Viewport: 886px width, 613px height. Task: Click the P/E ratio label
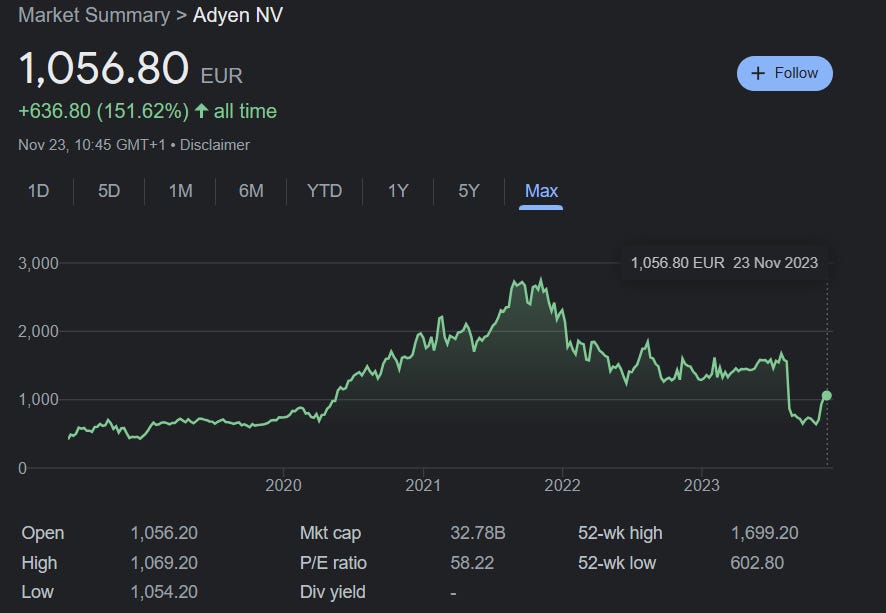pyautogui.click(x=333, y=563)
